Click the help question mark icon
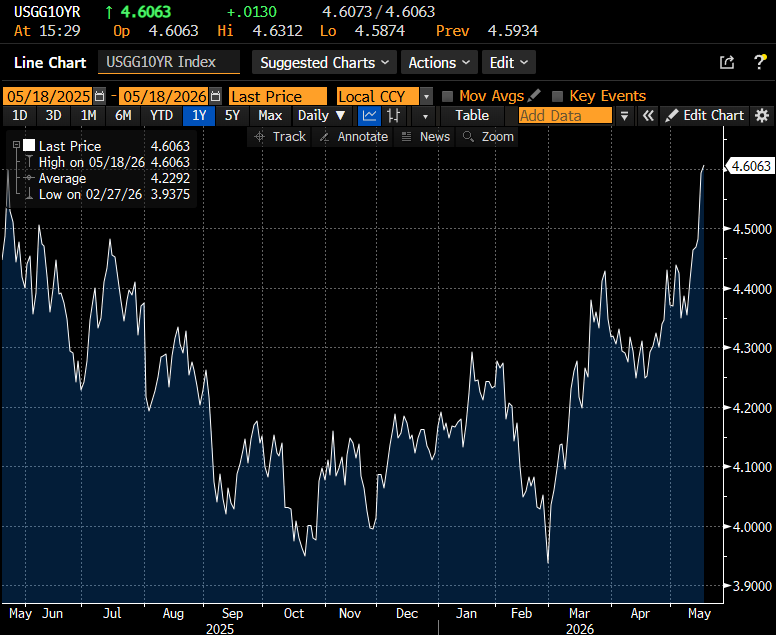 point(759,62)
